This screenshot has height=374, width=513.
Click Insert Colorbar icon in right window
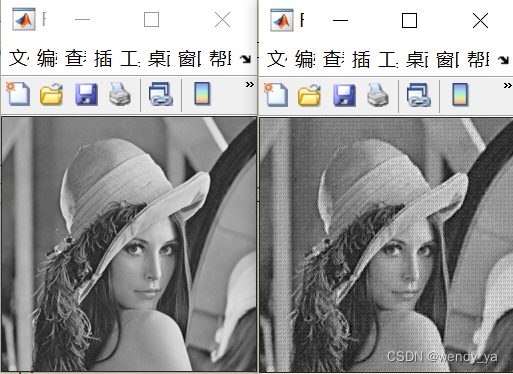(x=460, y=94)
